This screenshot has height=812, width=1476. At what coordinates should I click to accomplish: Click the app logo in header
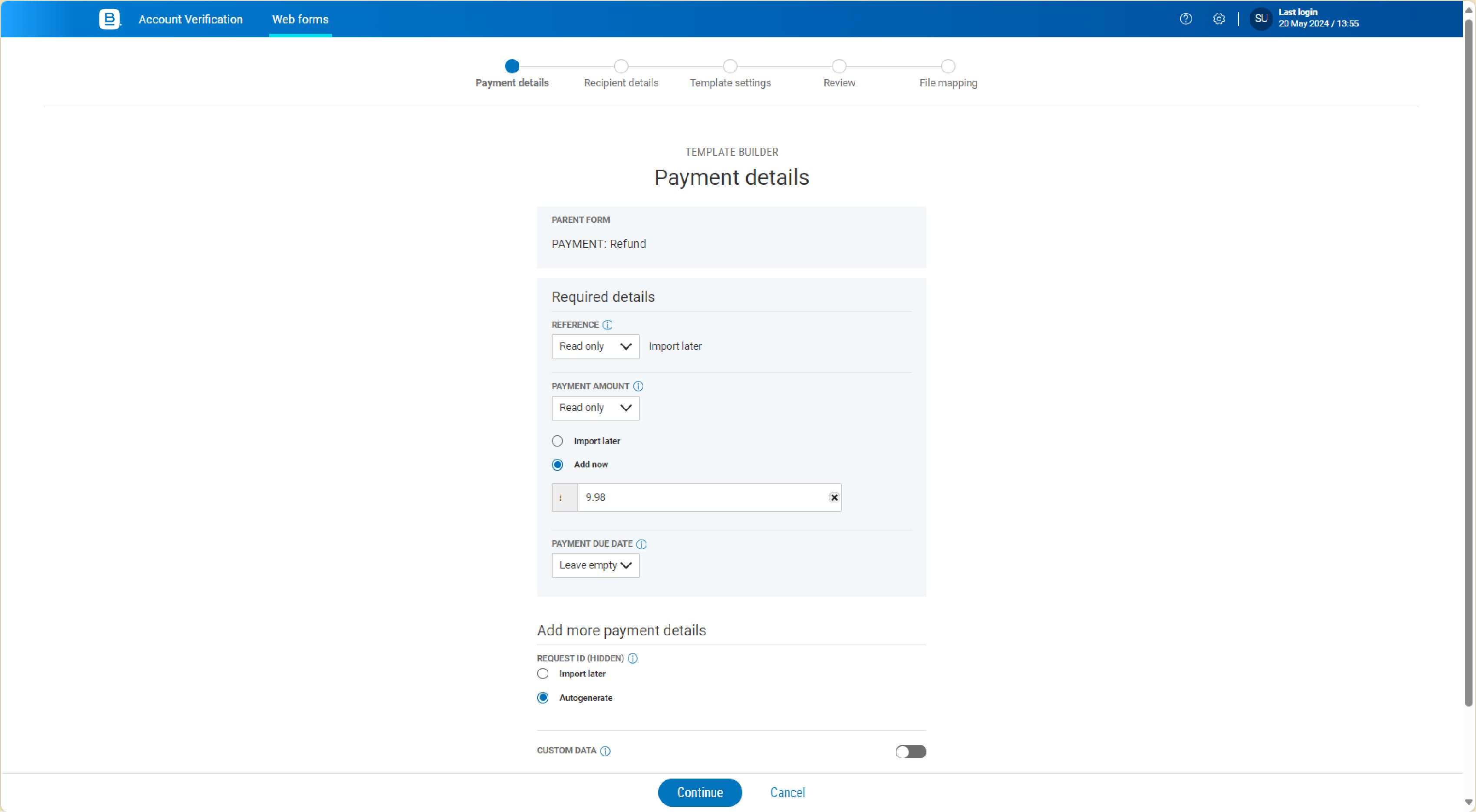click(109, 19)
